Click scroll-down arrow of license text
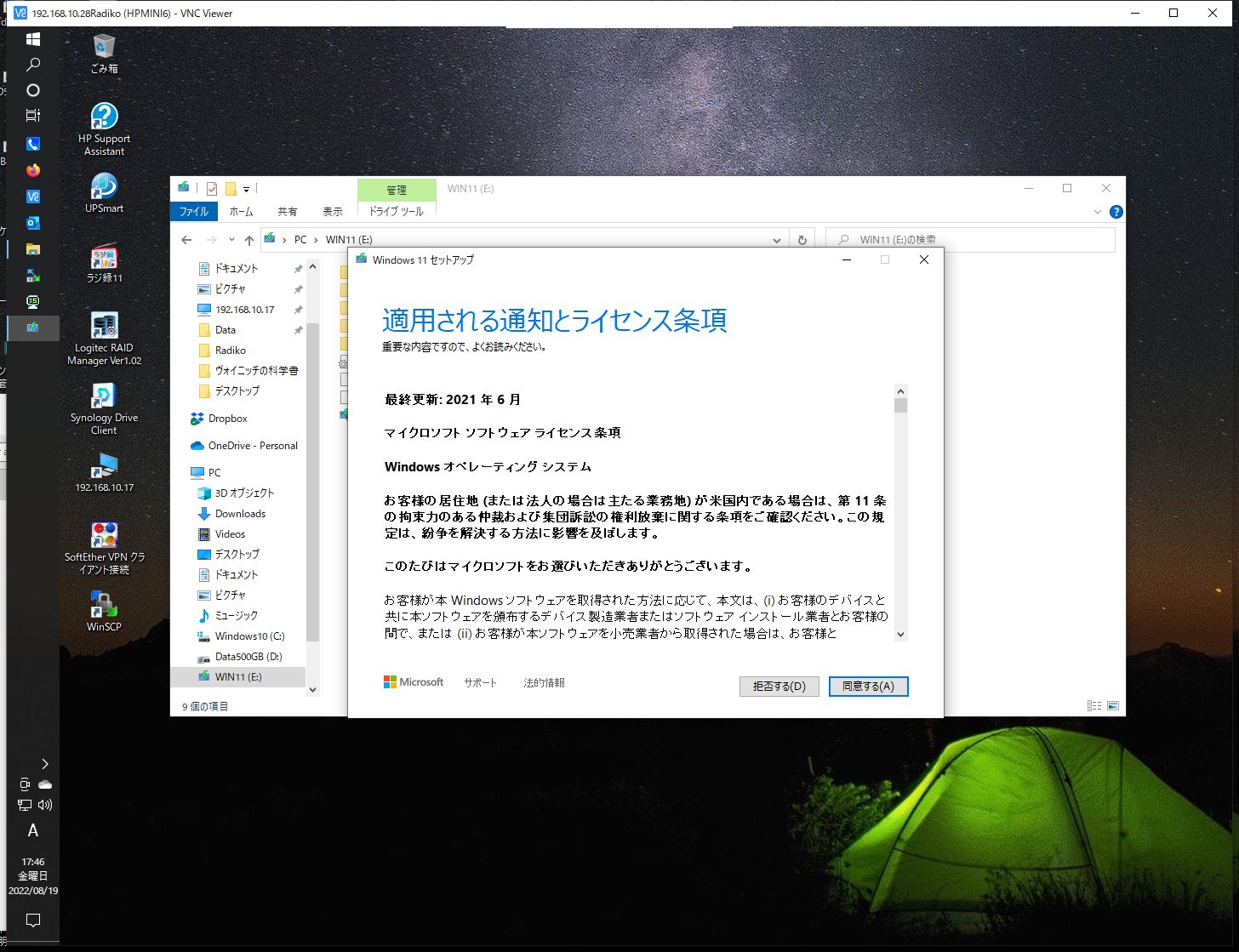 [x=900, y=634]
